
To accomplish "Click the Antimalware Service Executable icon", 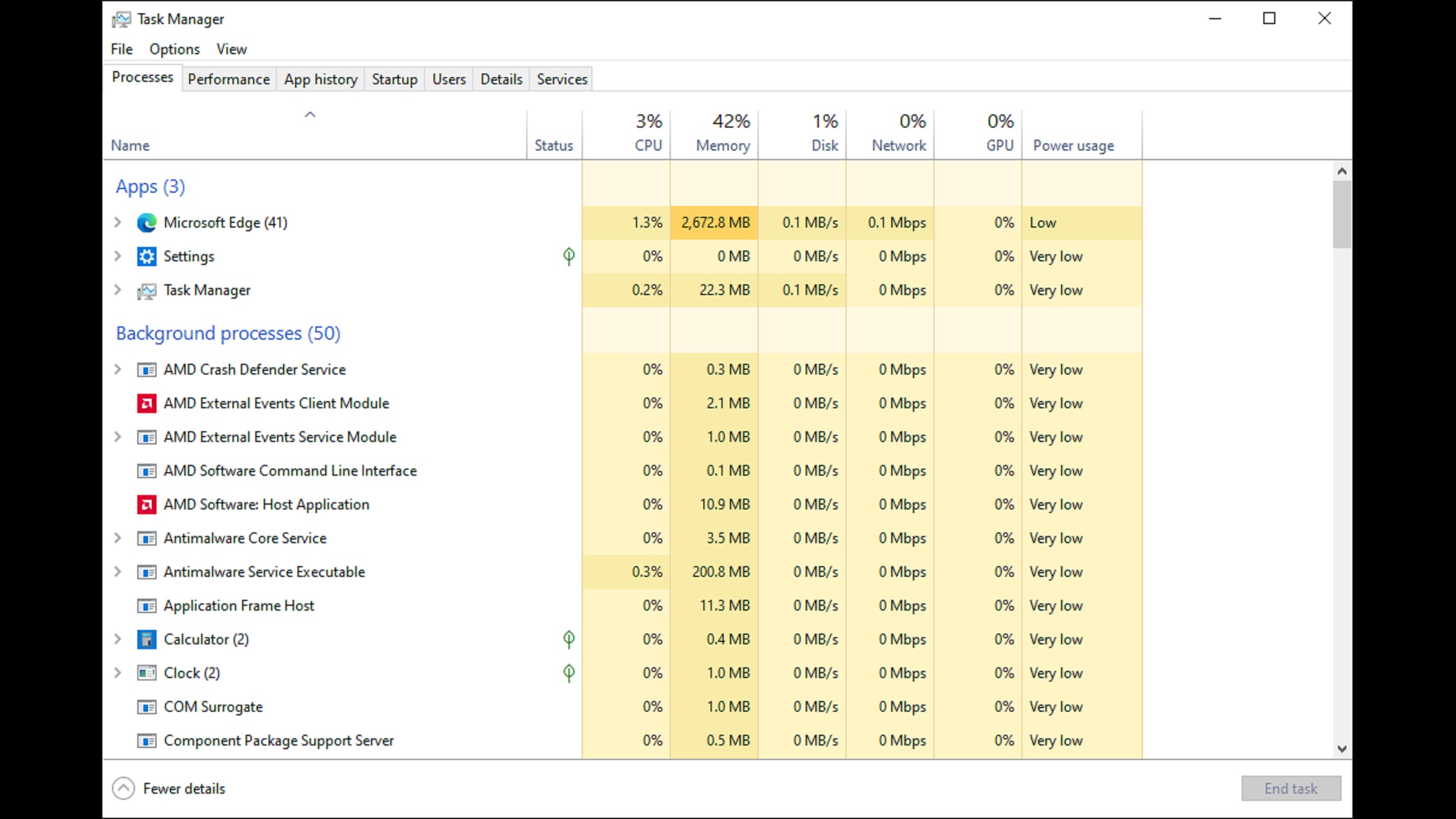I will coord(146,572).
